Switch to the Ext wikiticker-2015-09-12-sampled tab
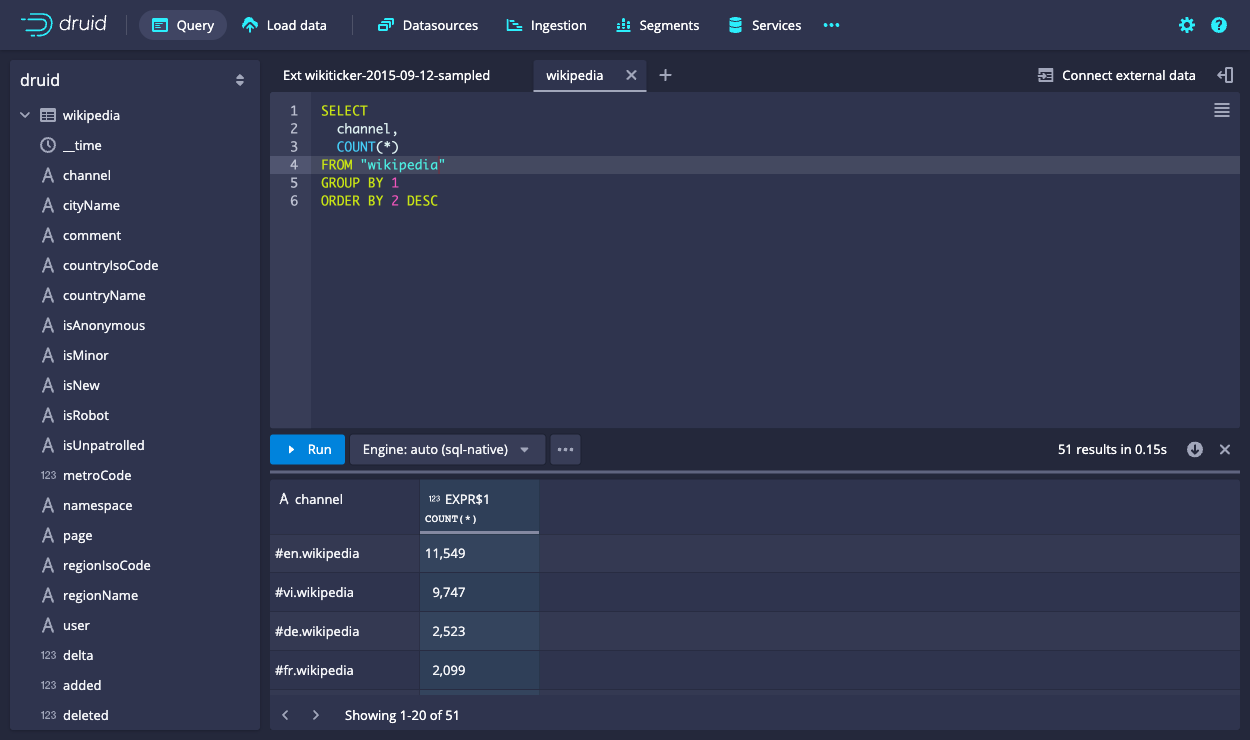The height and width of the screenshot is (740, 1250). 385,74
